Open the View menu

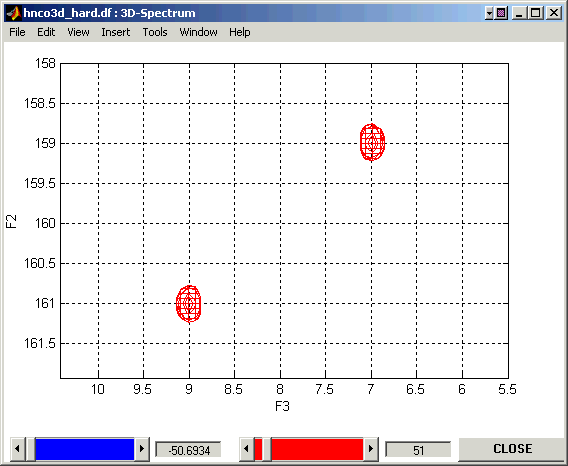click(x=78, y=32)
